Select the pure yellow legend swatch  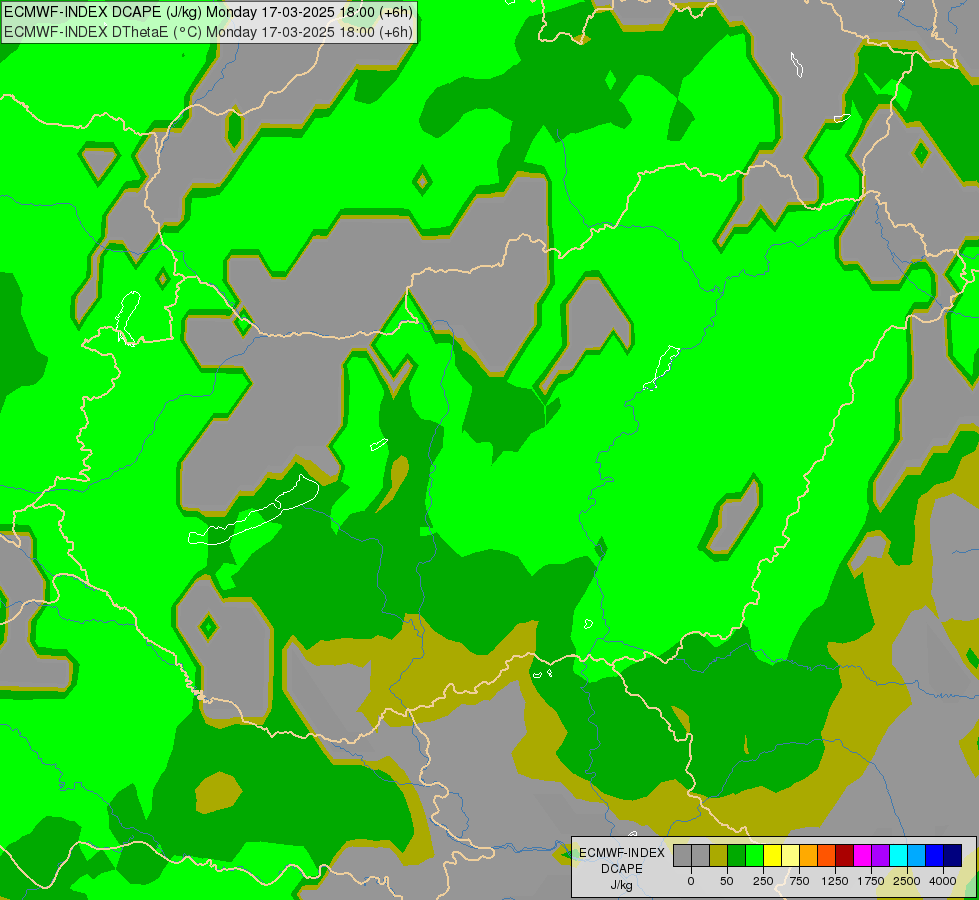[x=772, y=855]
